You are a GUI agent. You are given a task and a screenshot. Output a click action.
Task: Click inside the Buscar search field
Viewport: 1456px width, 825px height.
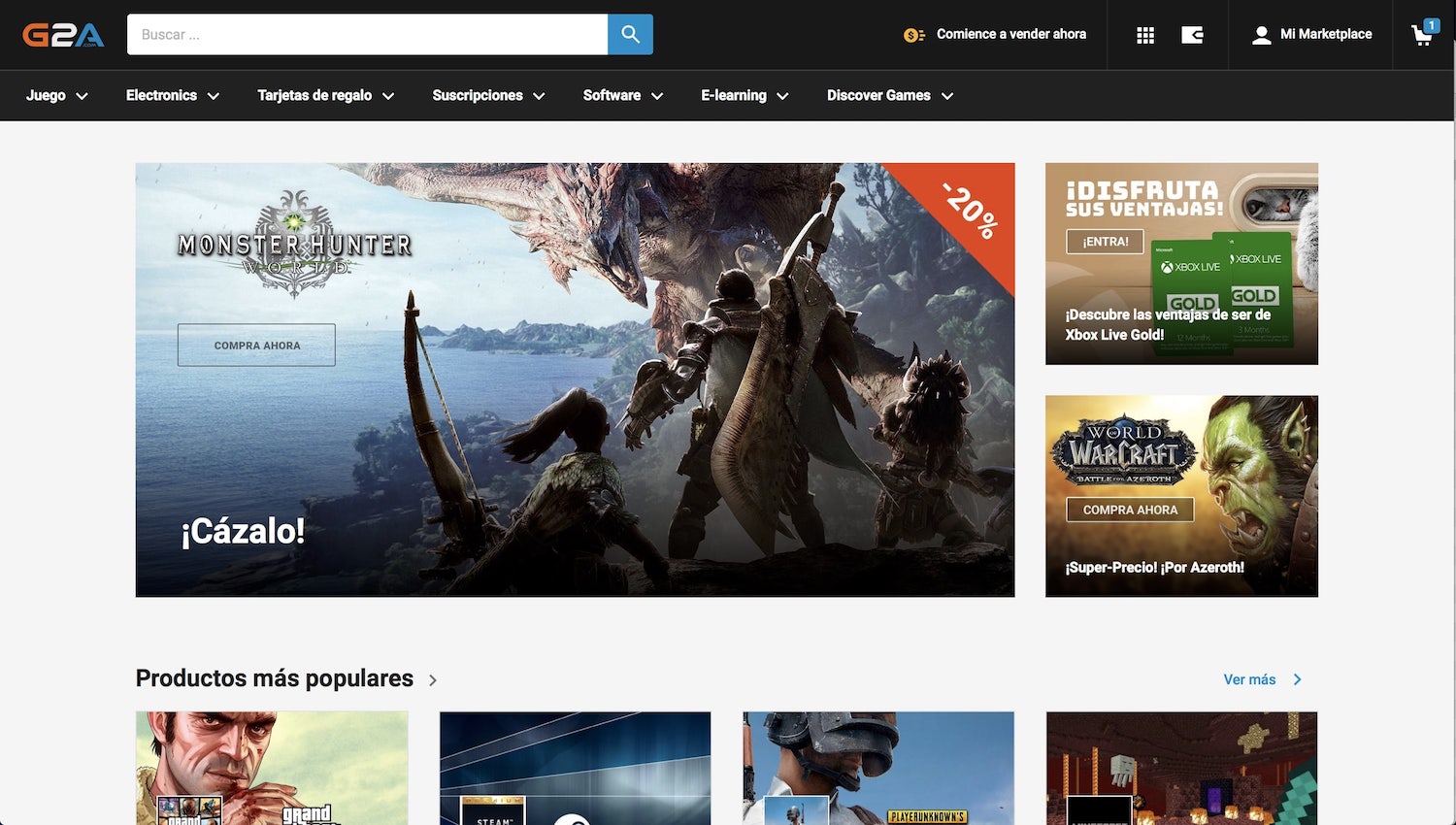tap(369, 34)
